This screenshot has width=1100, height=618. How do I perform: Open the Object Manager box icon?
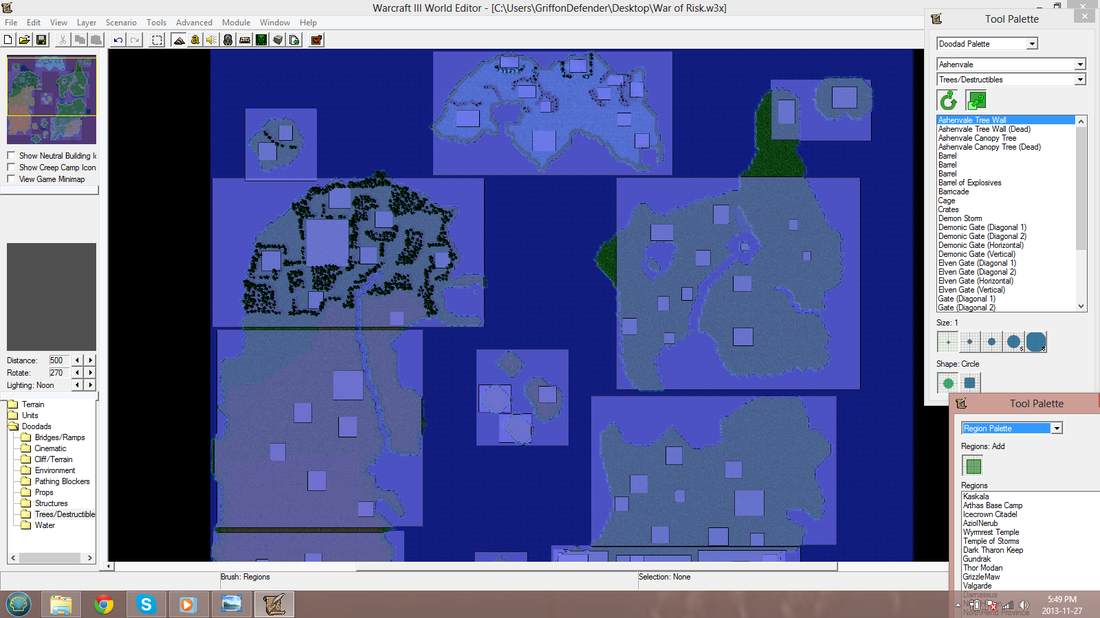[278, 40]
